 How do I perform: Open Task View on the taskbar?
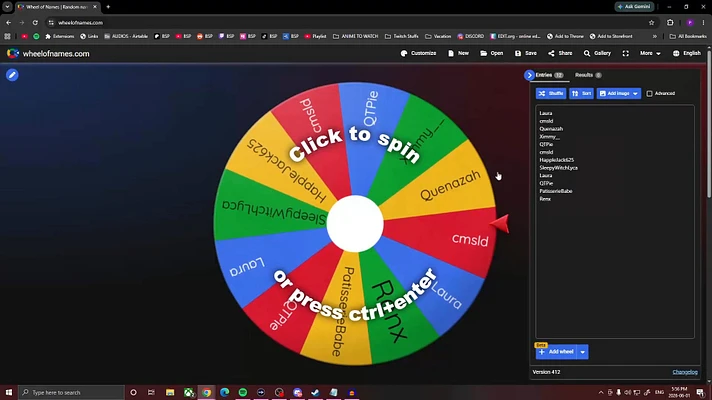[151, 392]
